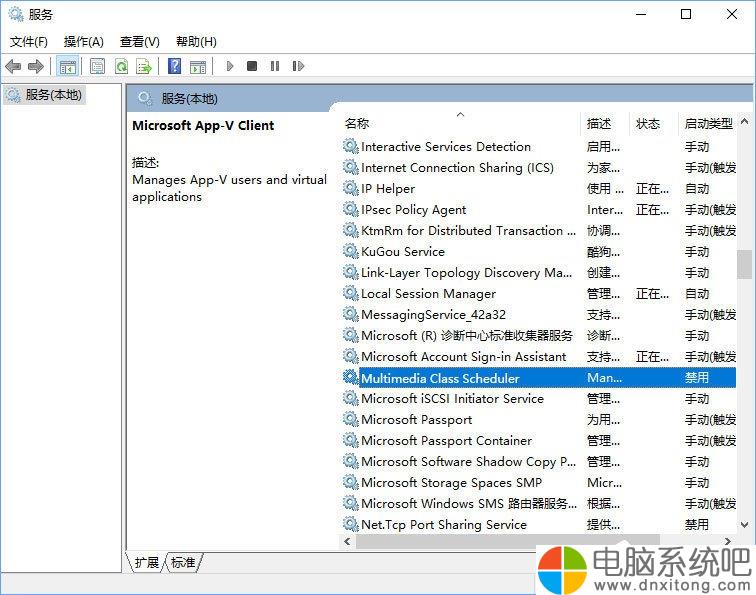Select KtmRm for Distributed Transaction service
The width and height of the screenshot is (756, 595).
(539, 230)
